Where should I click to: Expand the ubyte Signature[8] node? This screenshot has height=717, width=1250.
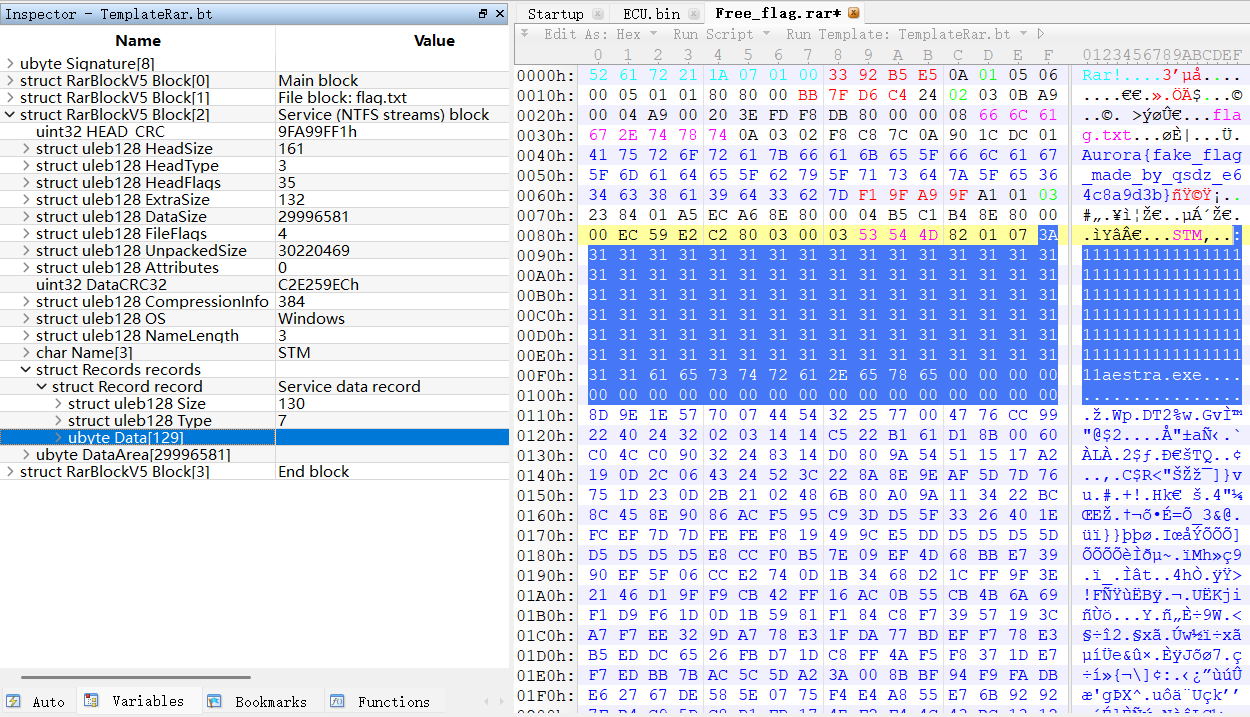10,64
